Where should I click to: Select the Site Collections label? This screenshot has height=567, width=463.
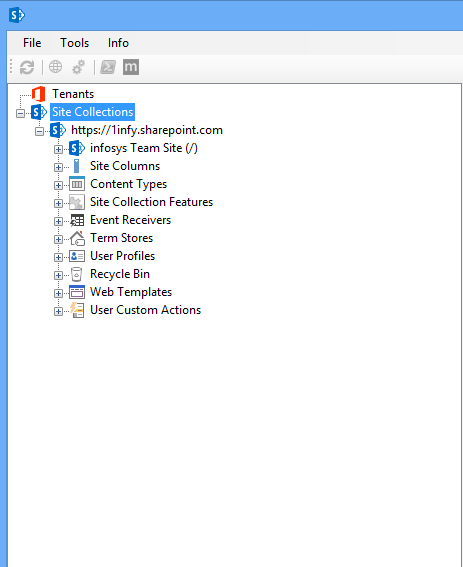click(93, 112)
